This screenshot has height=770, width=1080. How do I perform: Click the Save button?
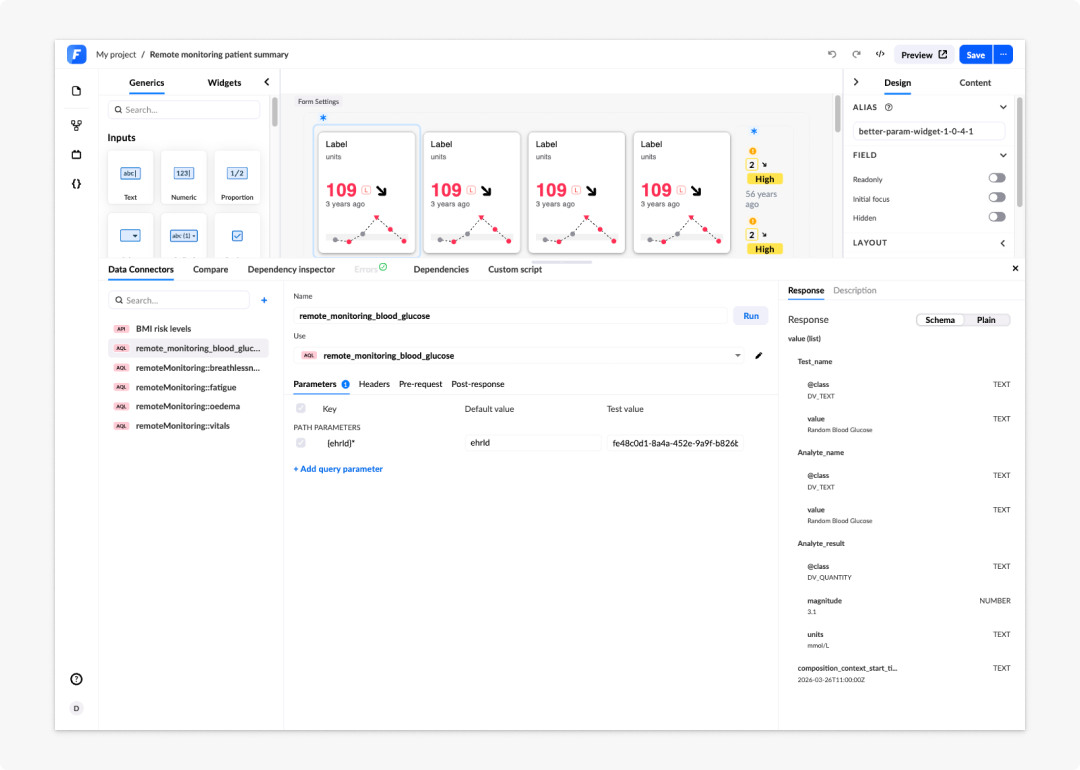[x=975, y=54]
